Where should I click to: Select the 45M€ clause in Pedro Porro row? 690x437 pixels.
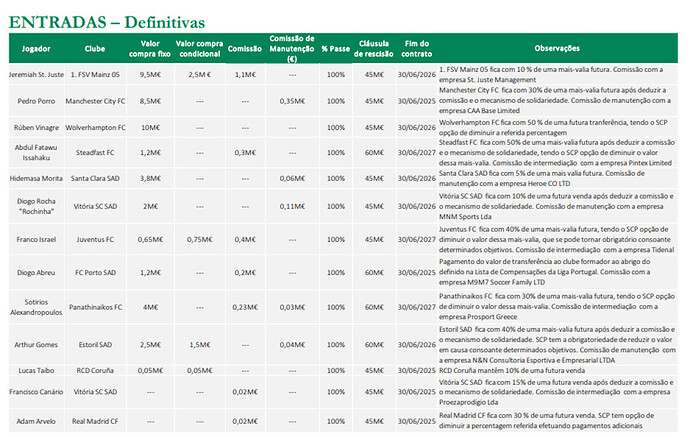tap(374, 101)
